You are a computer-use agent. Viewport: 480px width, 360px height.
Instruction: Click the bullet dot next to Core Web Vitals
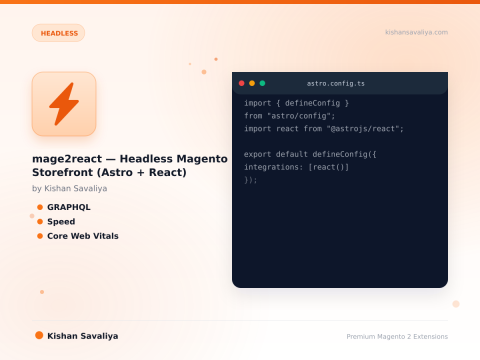pos(40,236)
